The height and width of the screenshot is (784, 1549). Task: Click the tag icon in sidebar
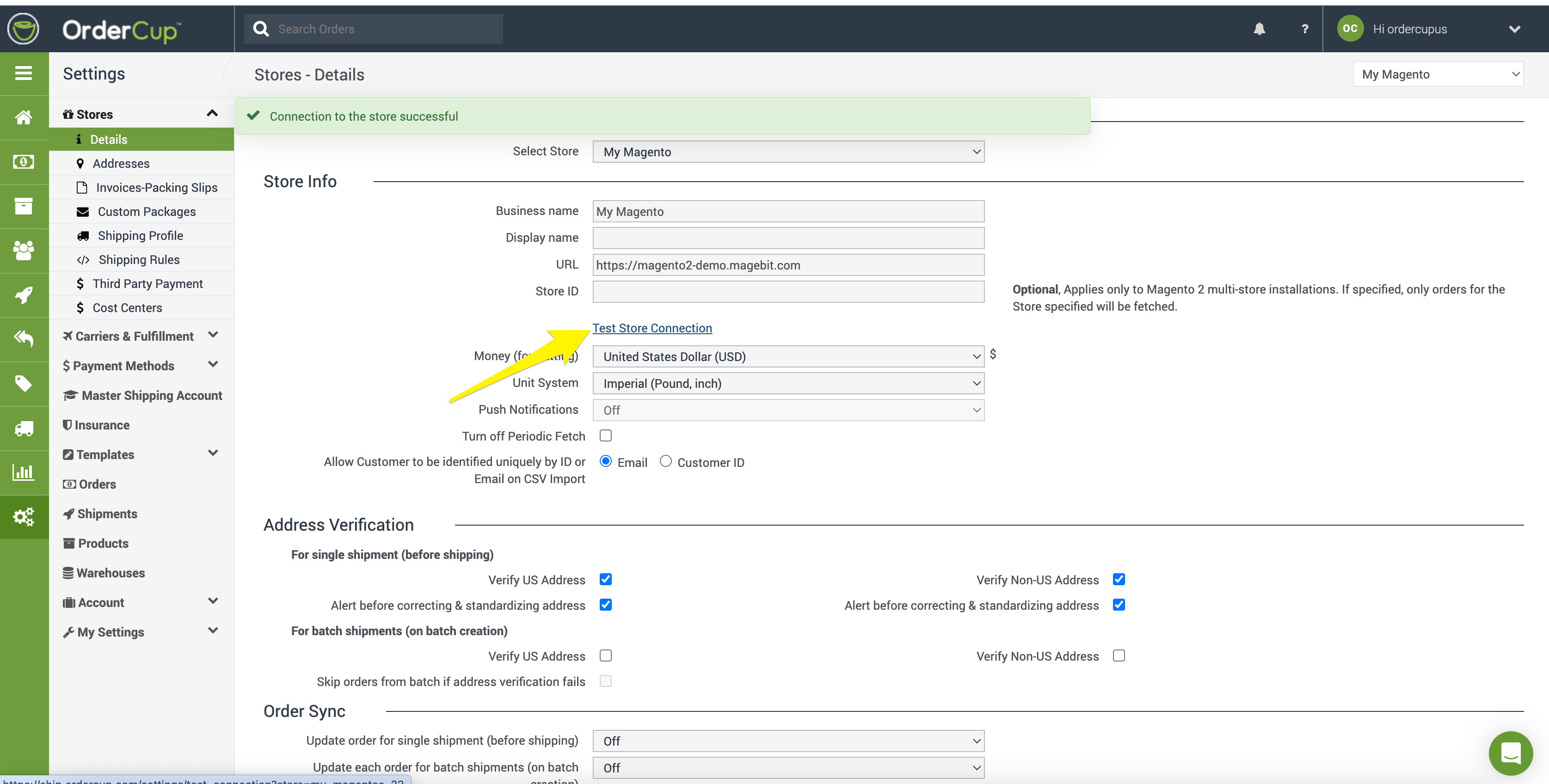click(x=24, y=384)
